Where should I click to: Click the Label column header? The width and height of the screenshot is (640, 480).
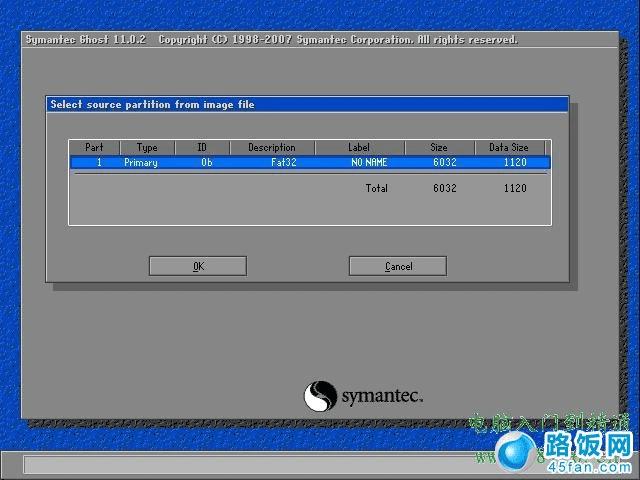click(360, 147)
